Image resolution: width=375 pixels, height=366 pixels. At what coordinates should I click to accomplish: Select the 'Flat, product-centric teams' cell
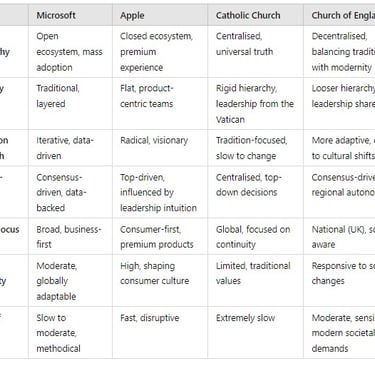160,104
